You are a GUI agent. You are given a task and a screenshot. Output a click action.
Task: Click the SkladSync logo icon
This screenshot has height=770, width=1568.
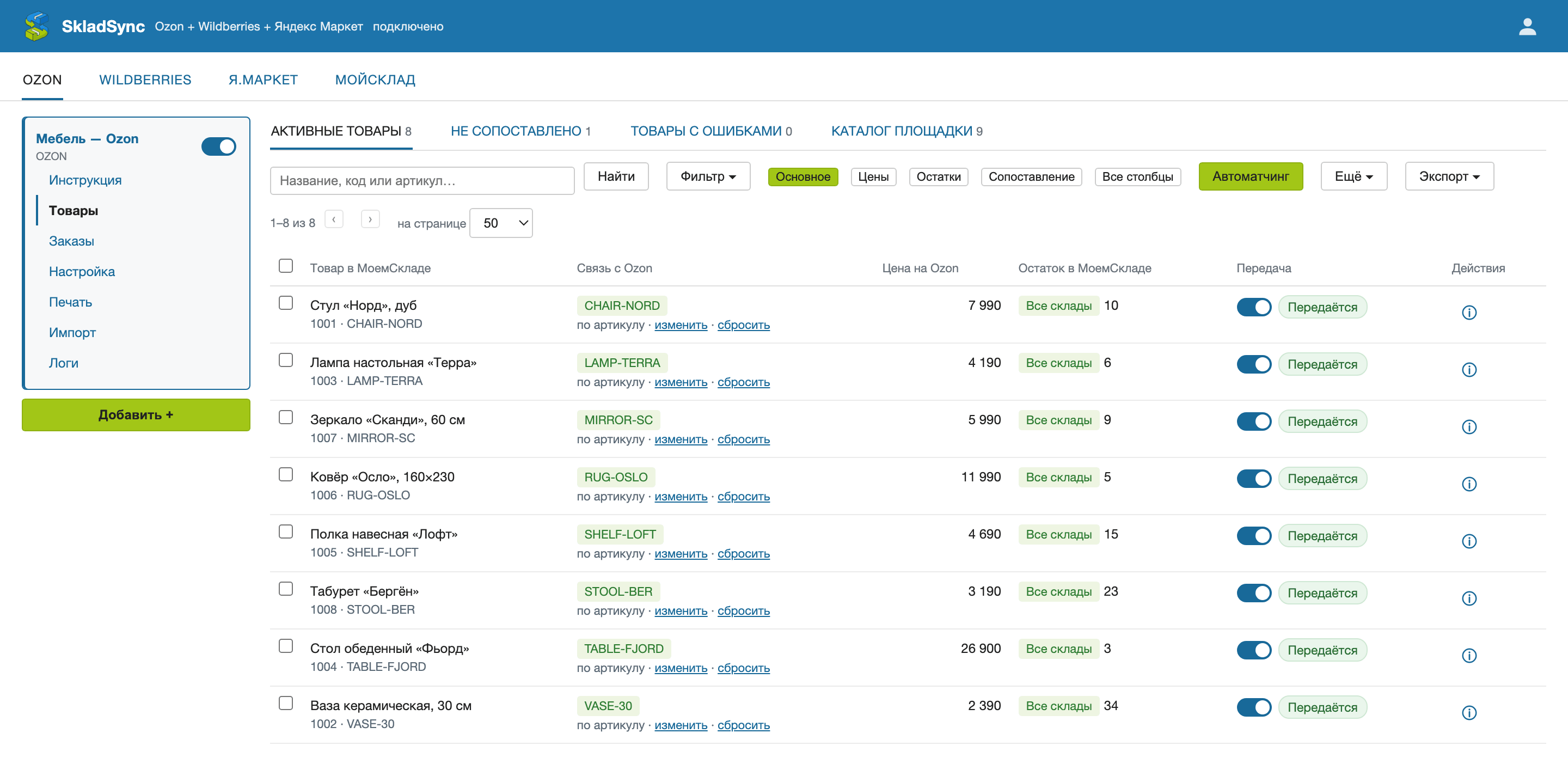[36, 26]
